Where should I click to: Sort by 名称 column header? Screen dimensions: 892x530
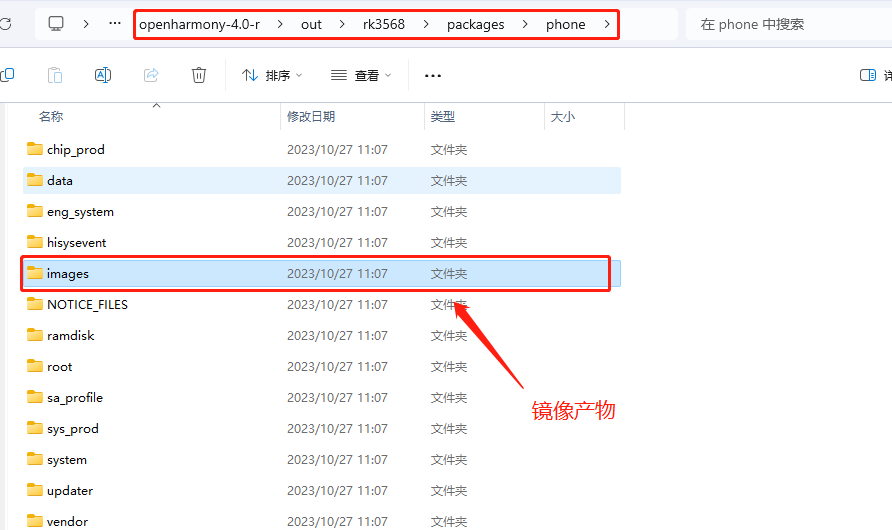pos(51,117)
